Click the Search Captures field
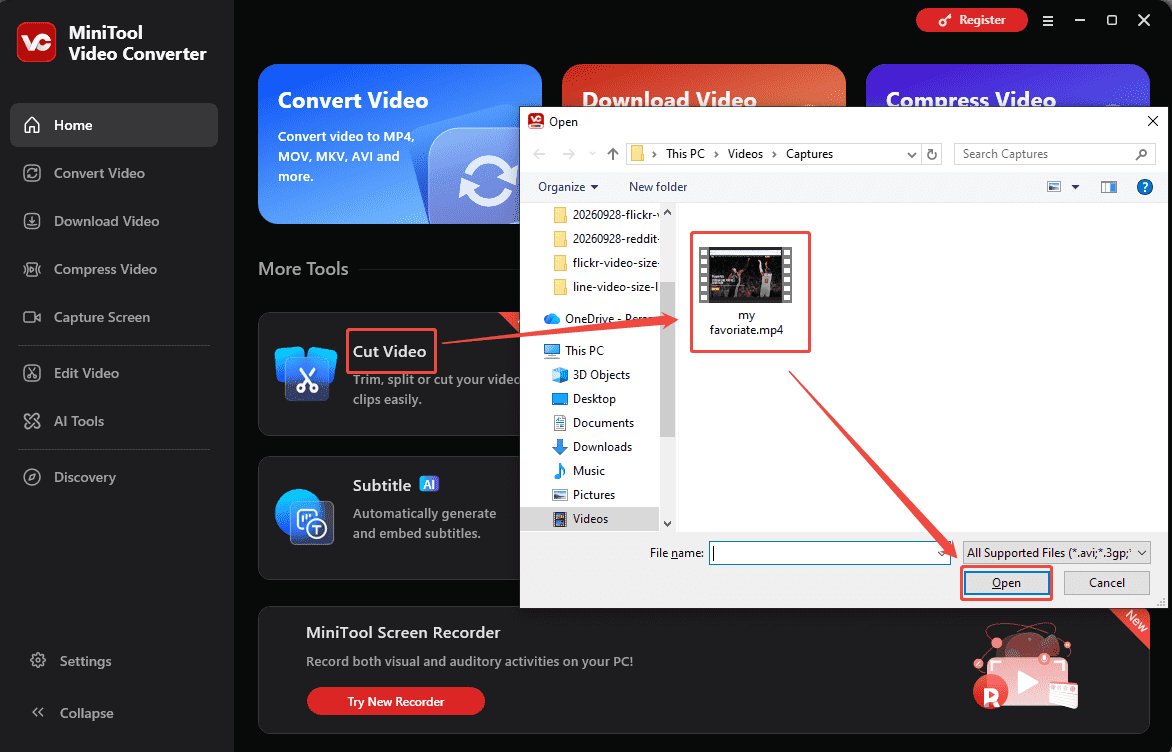 point(1055,154)
